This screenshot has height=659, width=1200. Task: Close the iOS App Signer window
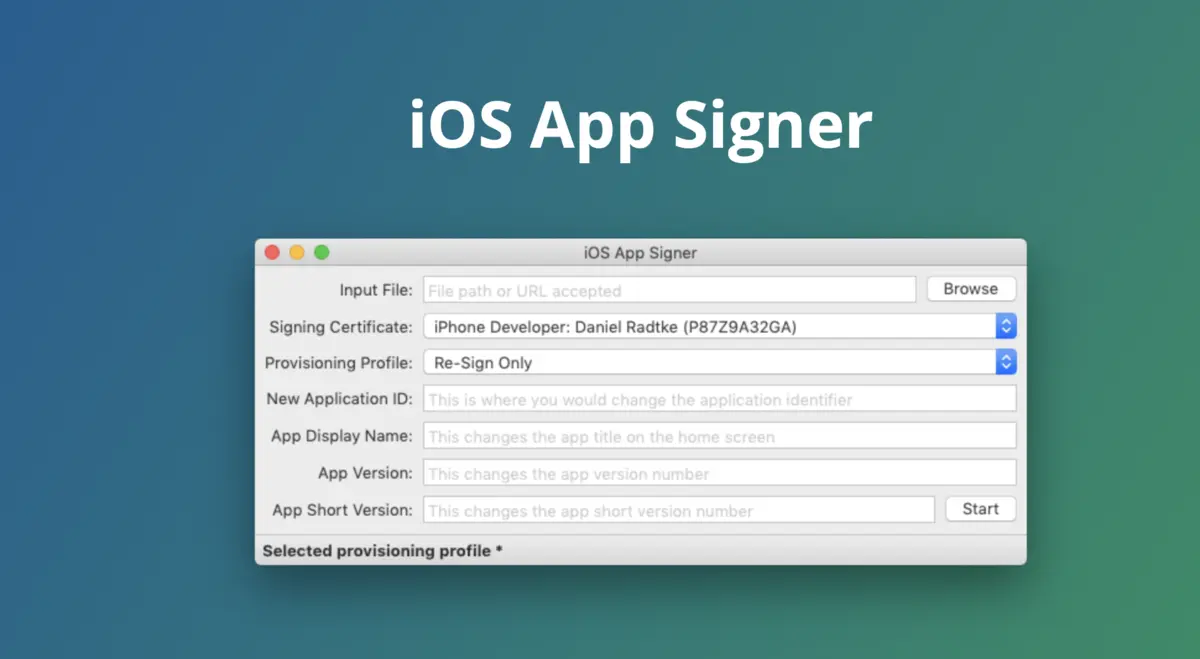pos(272,253)
